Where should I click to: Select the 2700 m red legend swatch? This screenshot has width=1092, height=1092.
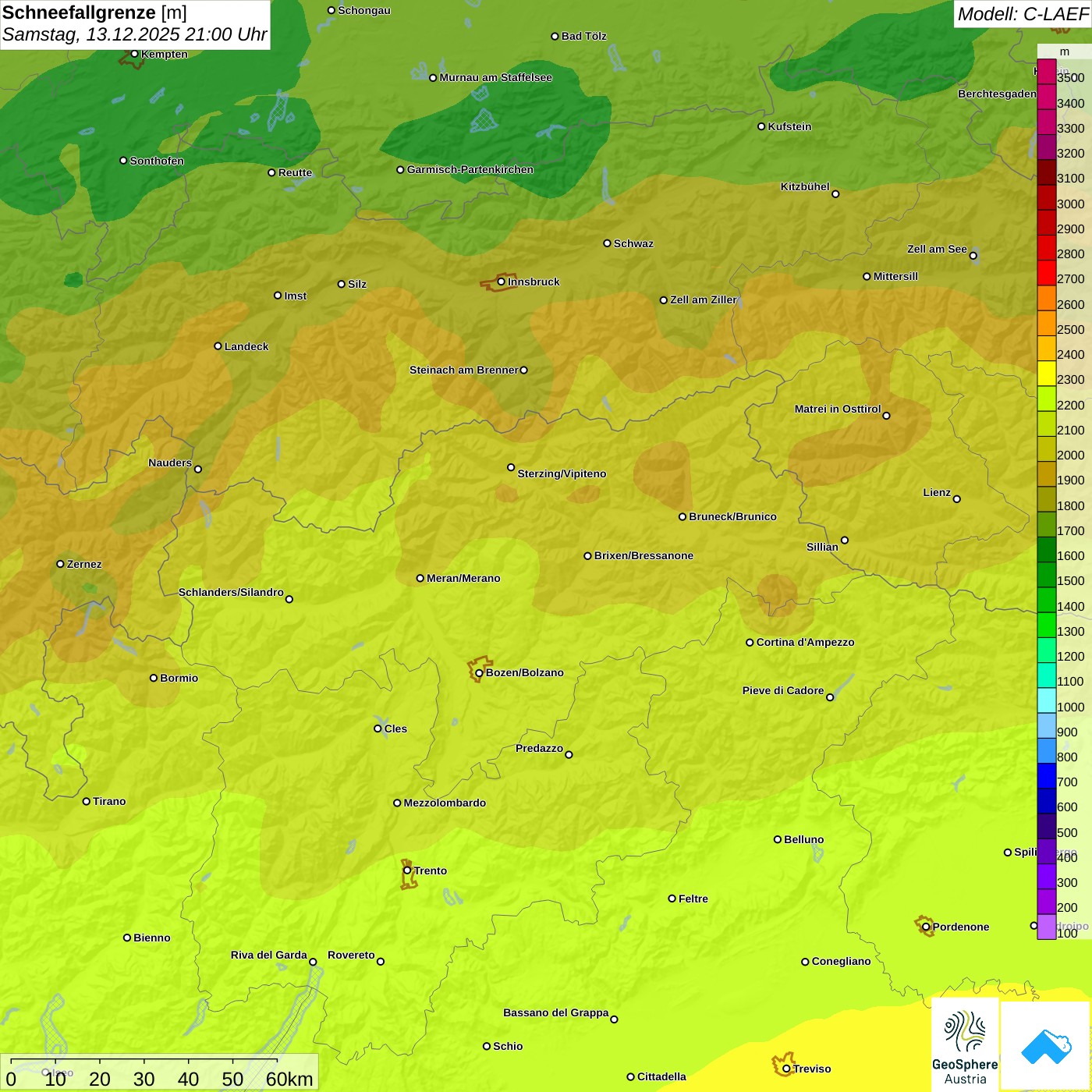pyautogui.click(x=1047, y=273)
